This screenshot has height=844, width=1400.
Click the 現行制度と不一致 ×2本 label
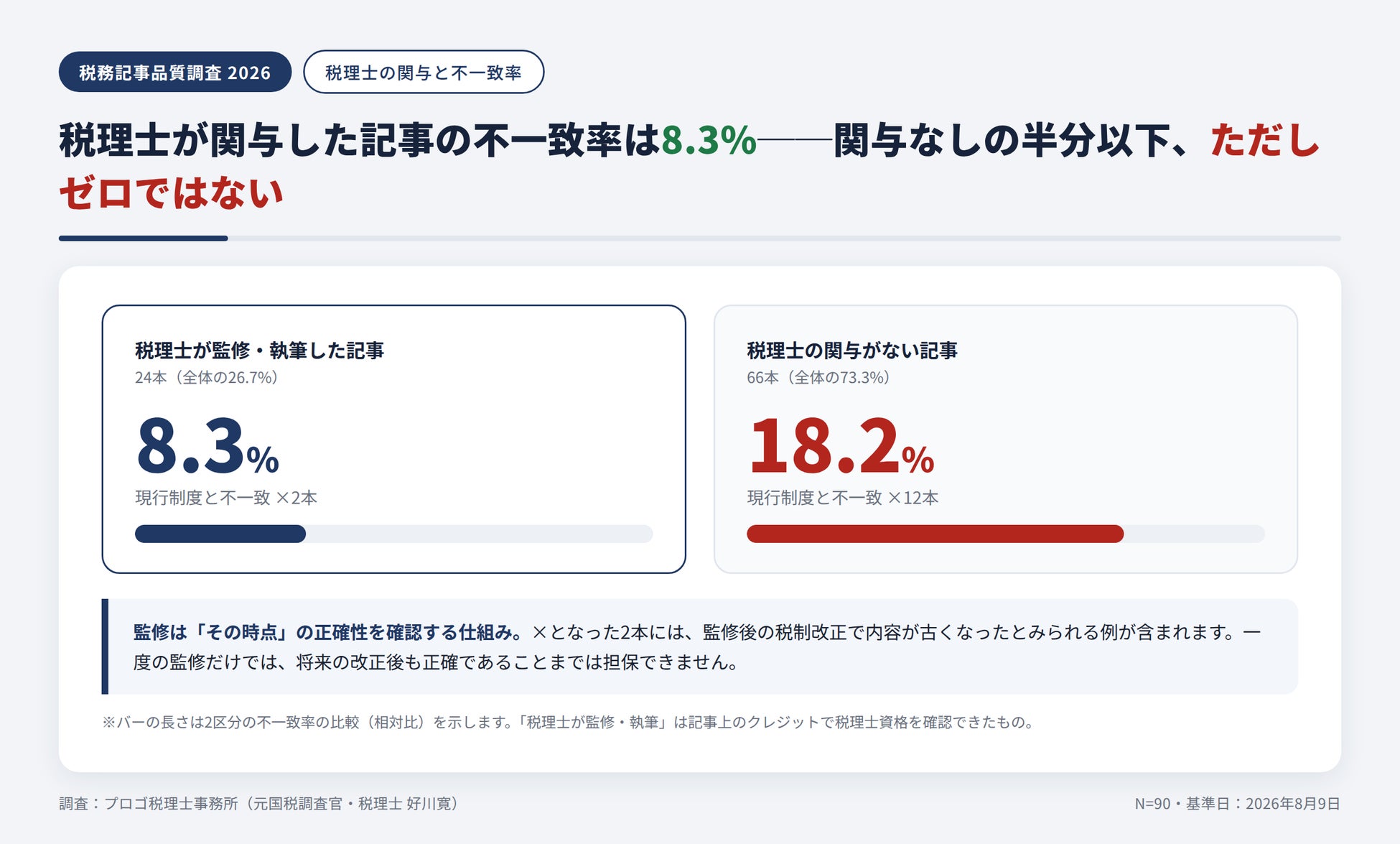[226, 498]
